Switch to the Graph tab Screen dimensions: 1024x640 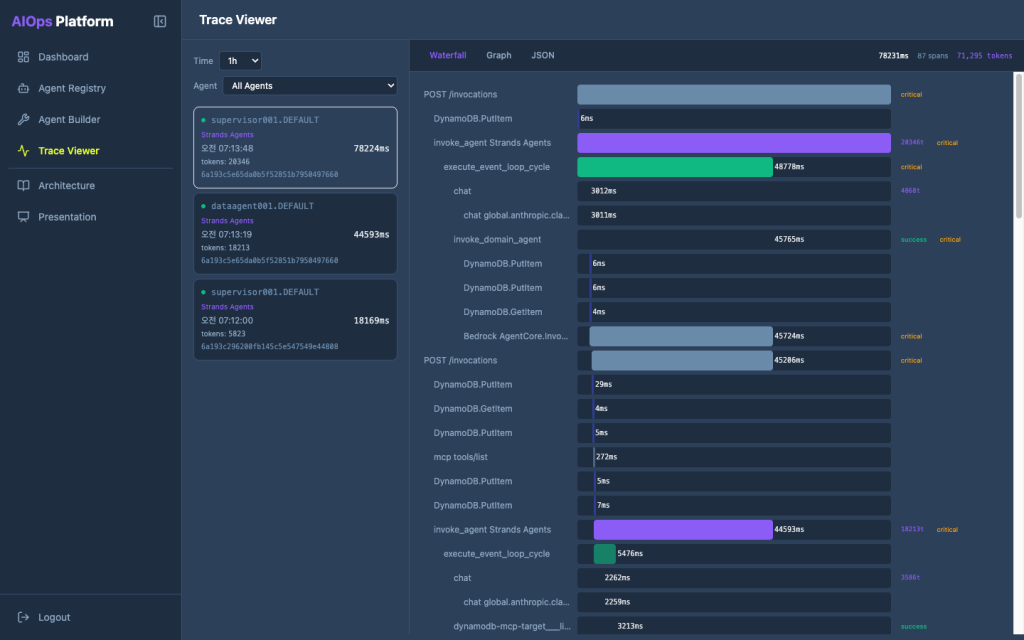point(499,56)
